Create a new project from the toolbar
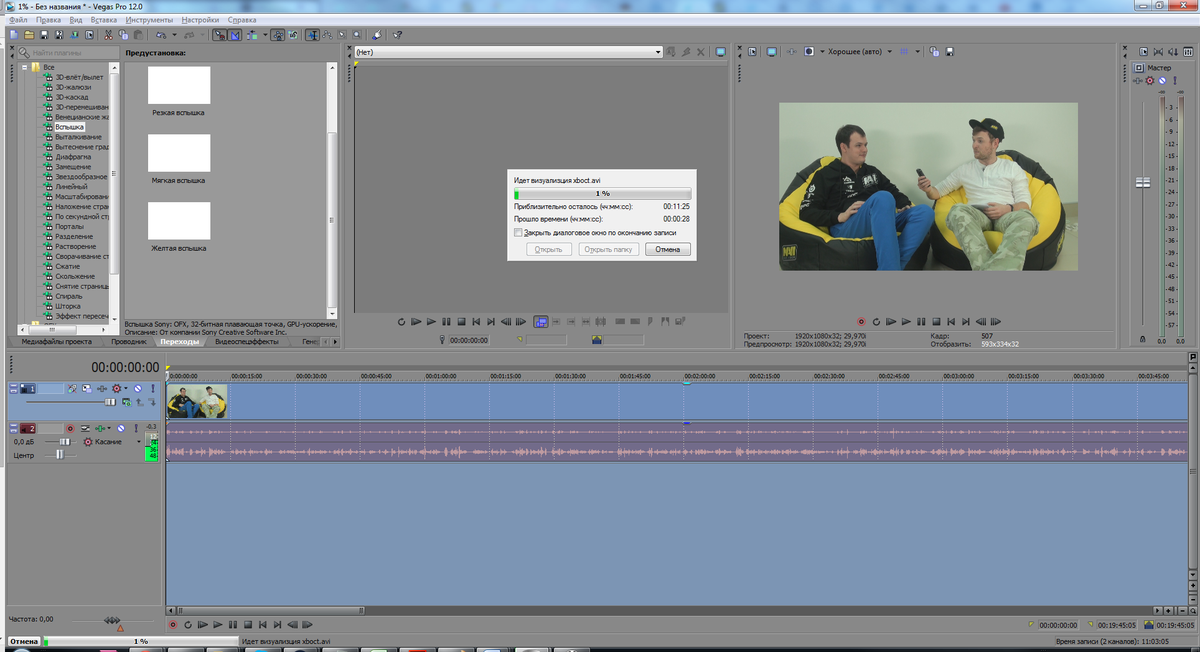 [13, 34]
